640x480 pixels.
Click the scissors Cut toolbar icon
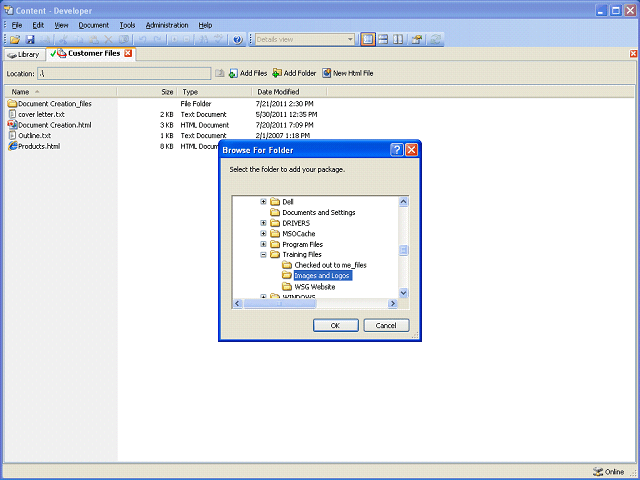(x=63, y=39)
